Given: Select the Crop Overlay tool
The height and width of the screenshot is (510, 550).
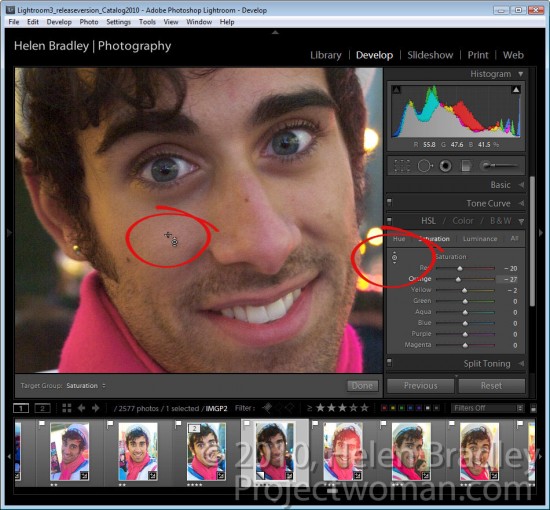Looking at the screenshot, I should point(402,166).
